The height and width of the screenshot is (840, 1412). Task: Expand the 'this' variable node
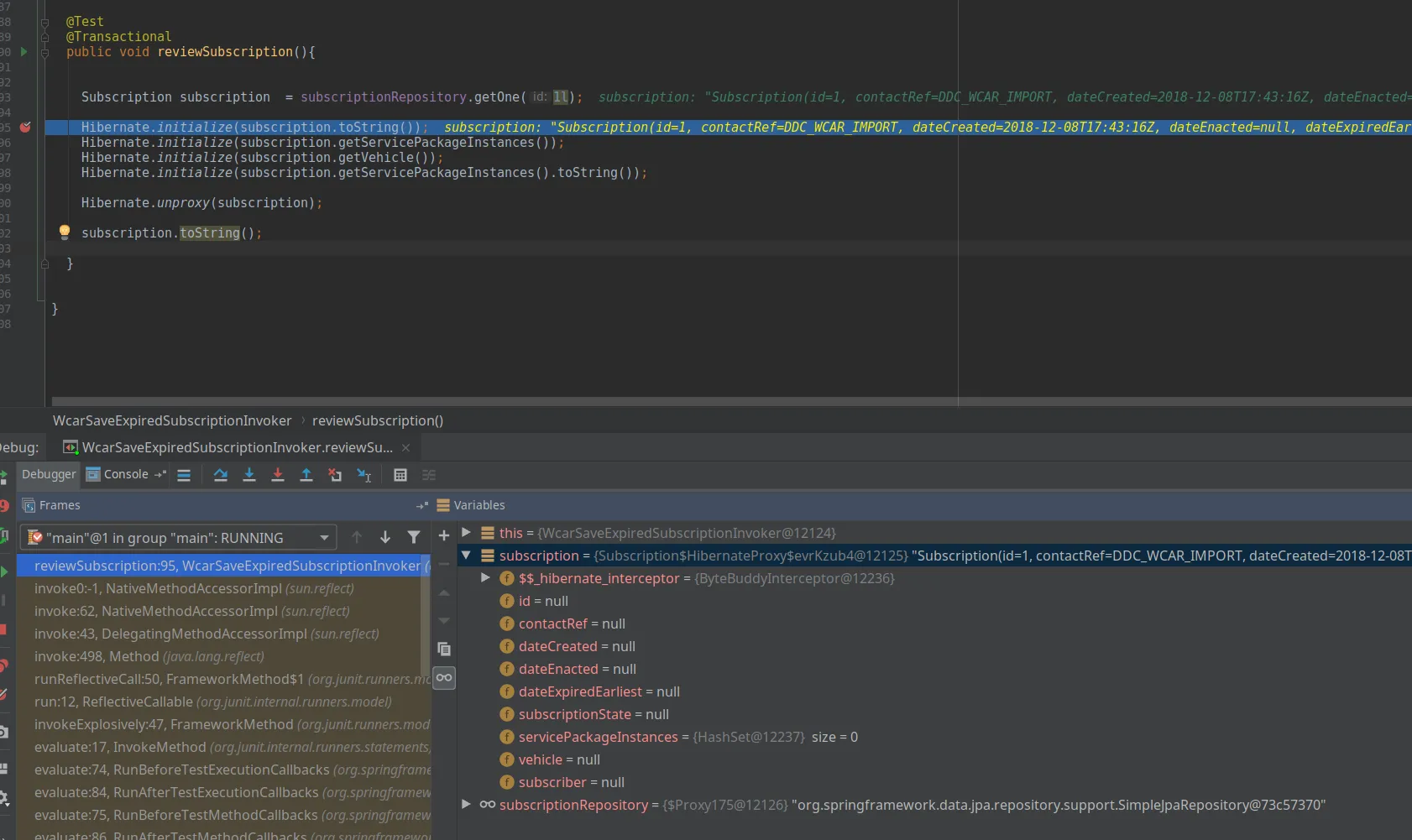tap(467, 533)
